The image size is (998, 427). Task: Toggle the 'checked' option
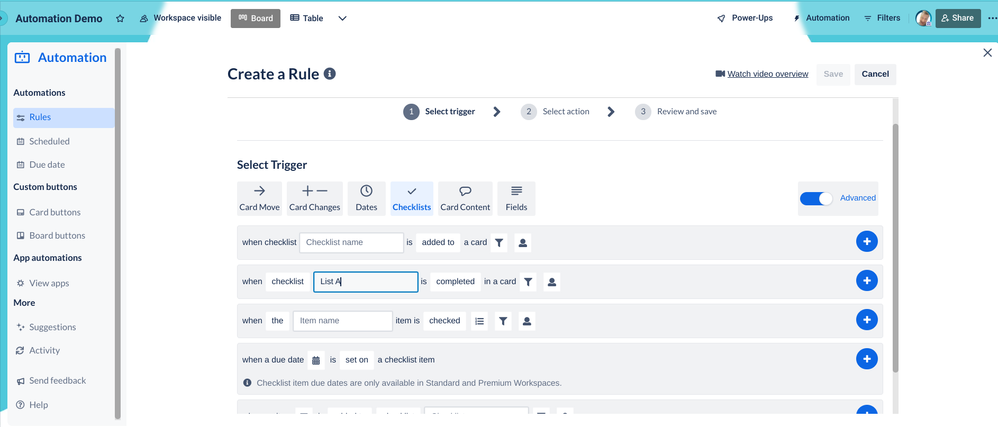[x=444, y=321]
